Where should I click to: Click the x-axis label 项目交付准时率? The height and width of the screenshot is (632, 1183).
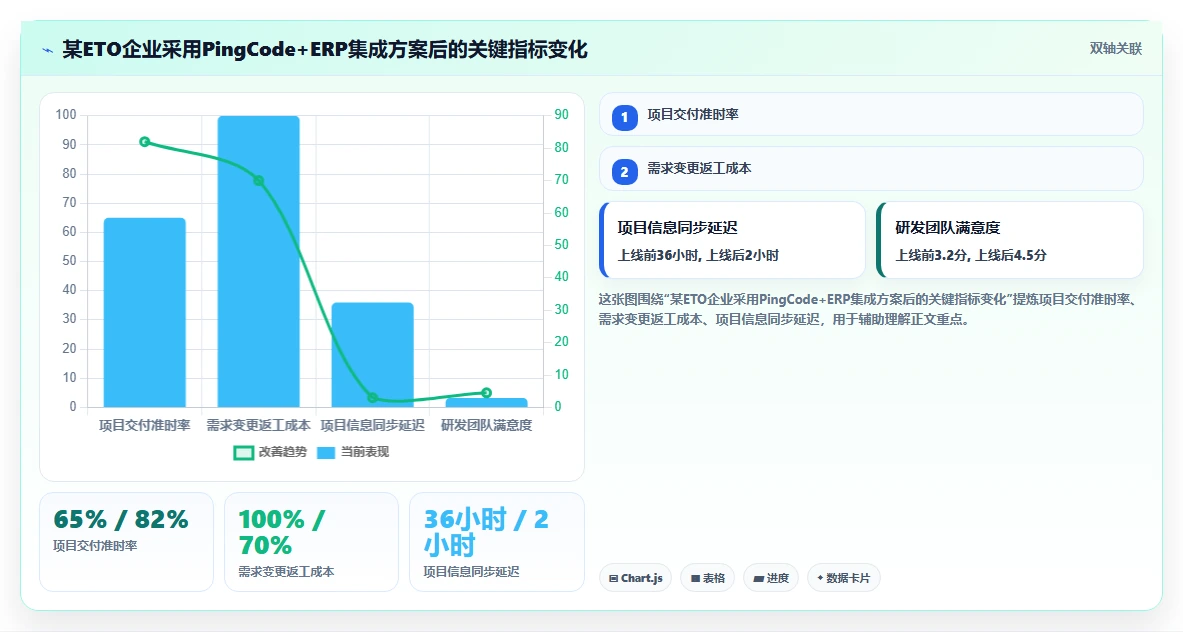click(x=145, y=425)
